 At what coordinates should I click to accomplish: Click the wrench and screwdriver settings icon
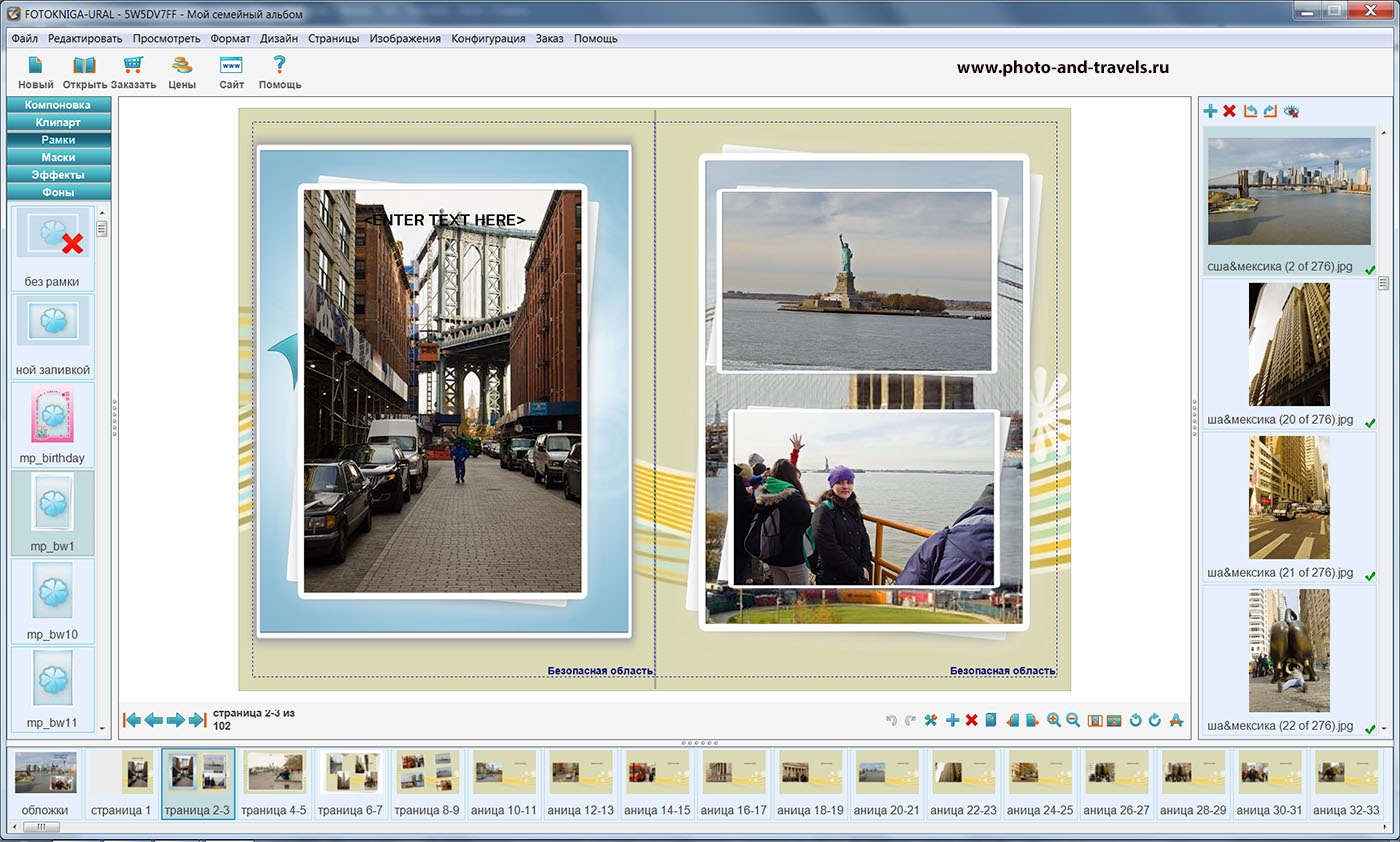(931, 720)
